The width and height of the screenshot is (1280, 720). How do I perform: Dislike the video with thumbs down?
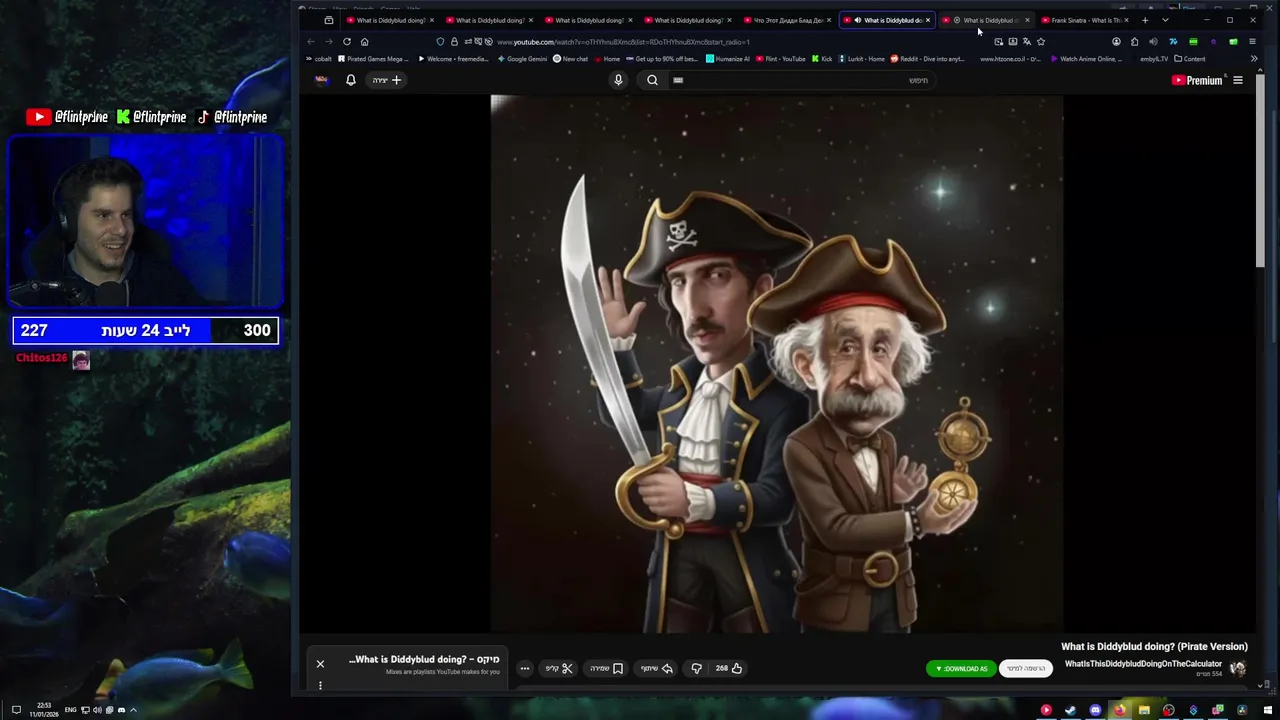tap(697, 668)
